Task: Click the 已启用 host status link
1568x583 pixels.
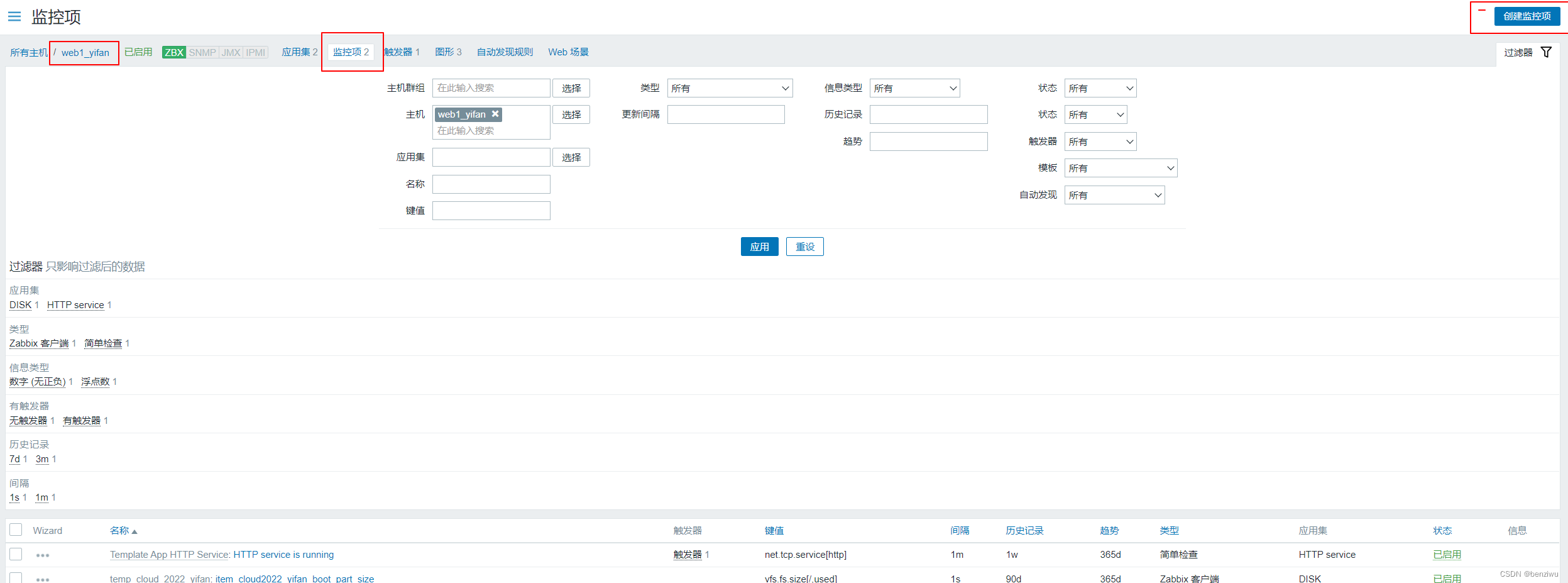Action: coord(138,52)
